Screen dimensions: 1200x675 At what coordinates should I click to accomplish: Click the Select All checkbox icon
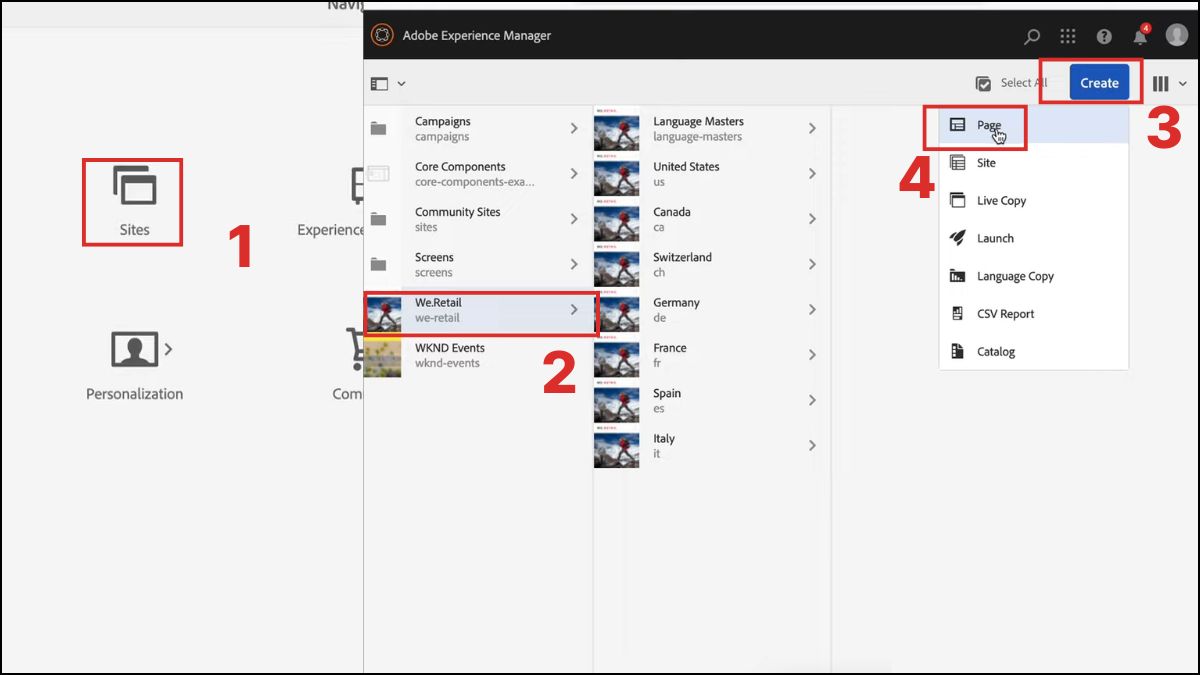983,84
